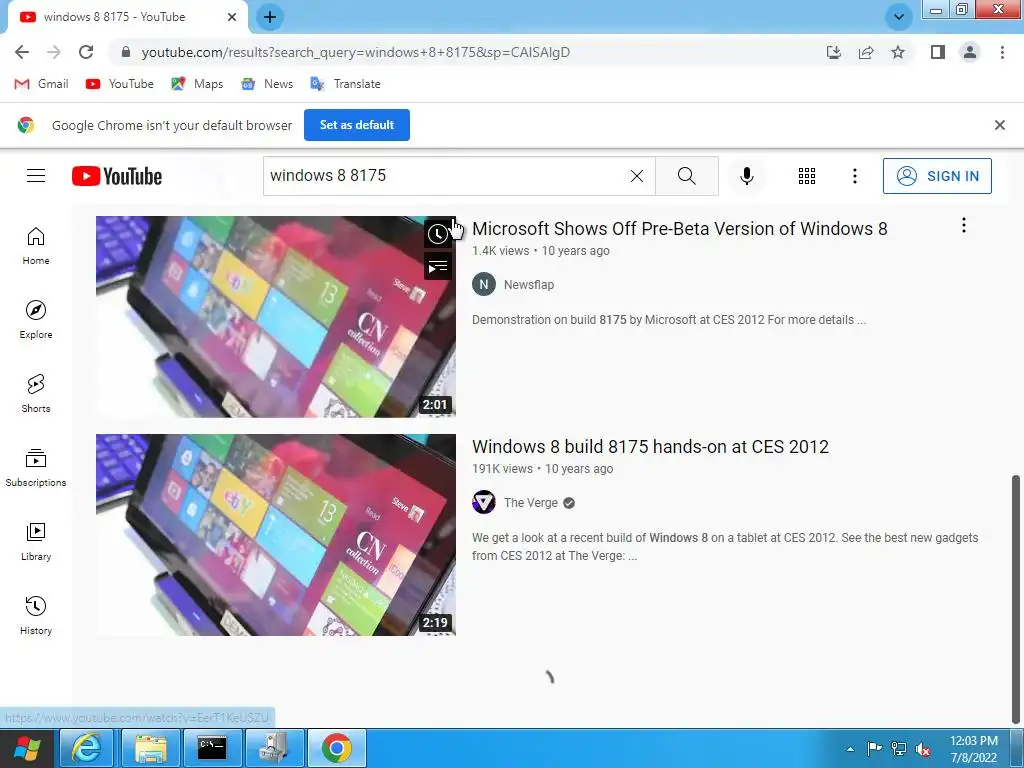The image size is (1024, 768).
Task: Run search with the magnifier button
Action: (686, 176)
